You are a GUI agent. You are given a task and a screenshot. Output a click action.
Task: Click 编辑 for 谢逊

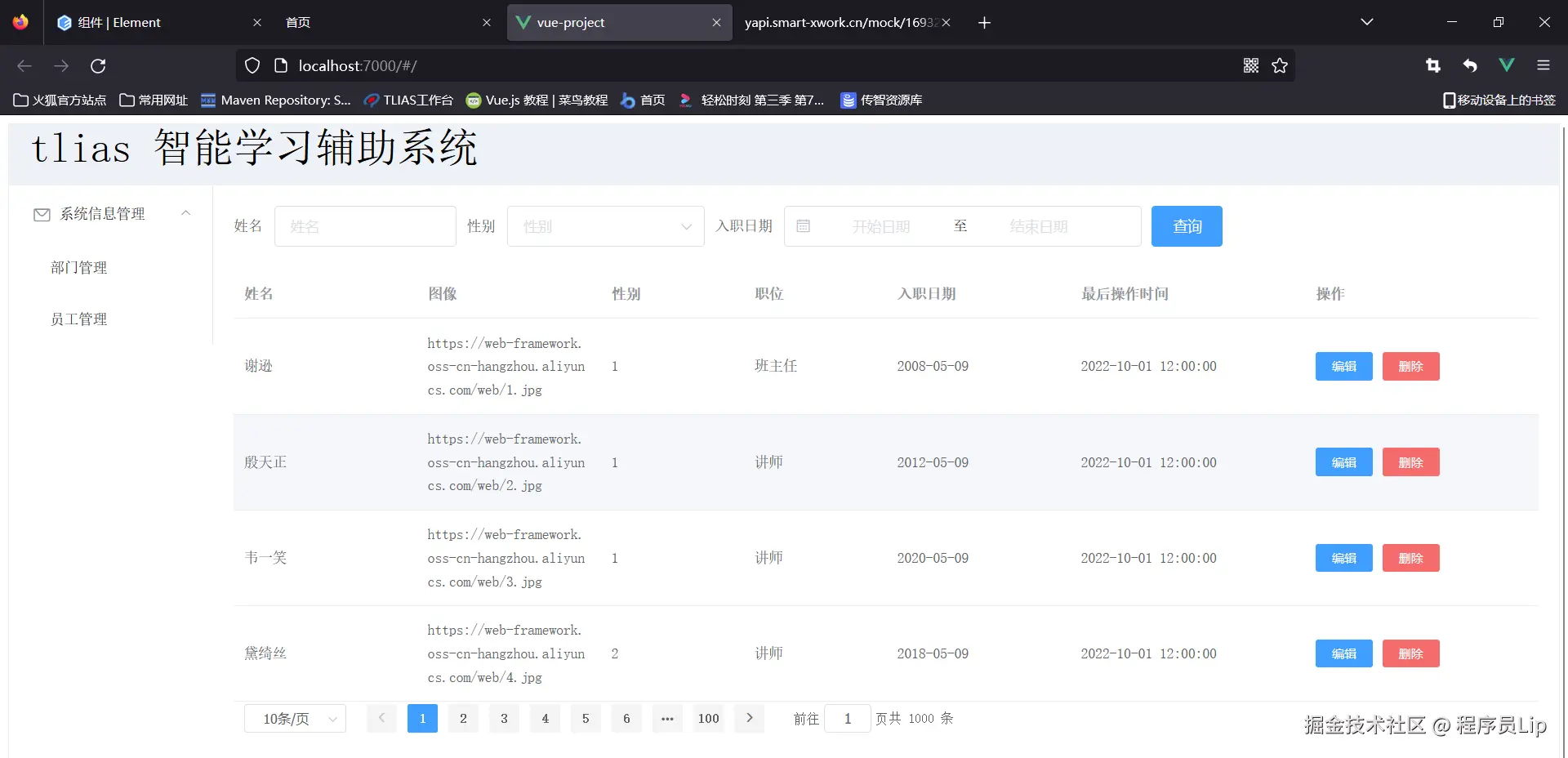pyautogui.click(x=1344, y=367)
